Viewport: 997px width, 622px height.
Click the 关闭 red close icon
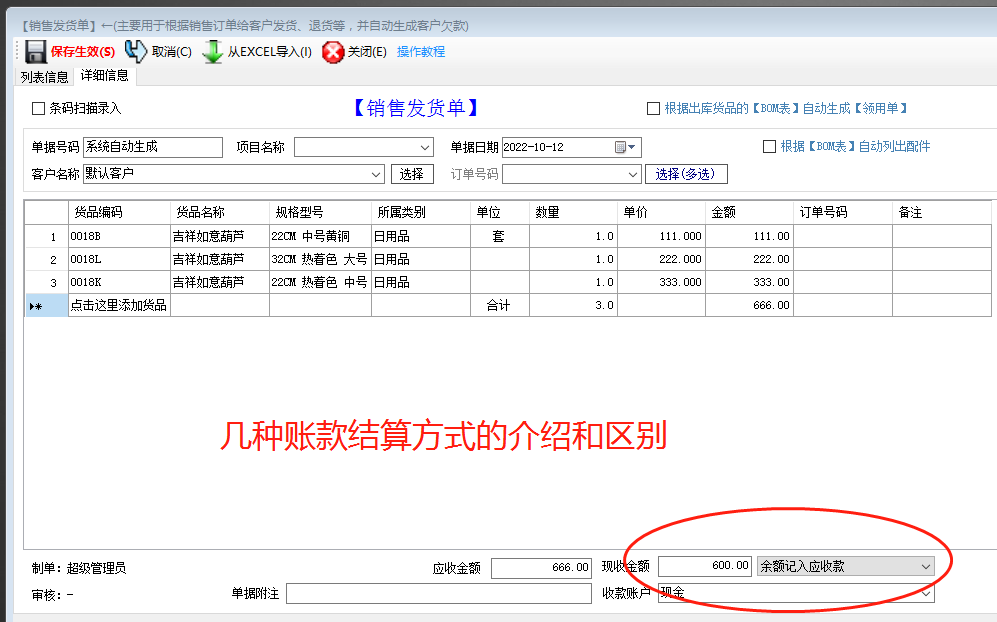click(332, 51)
